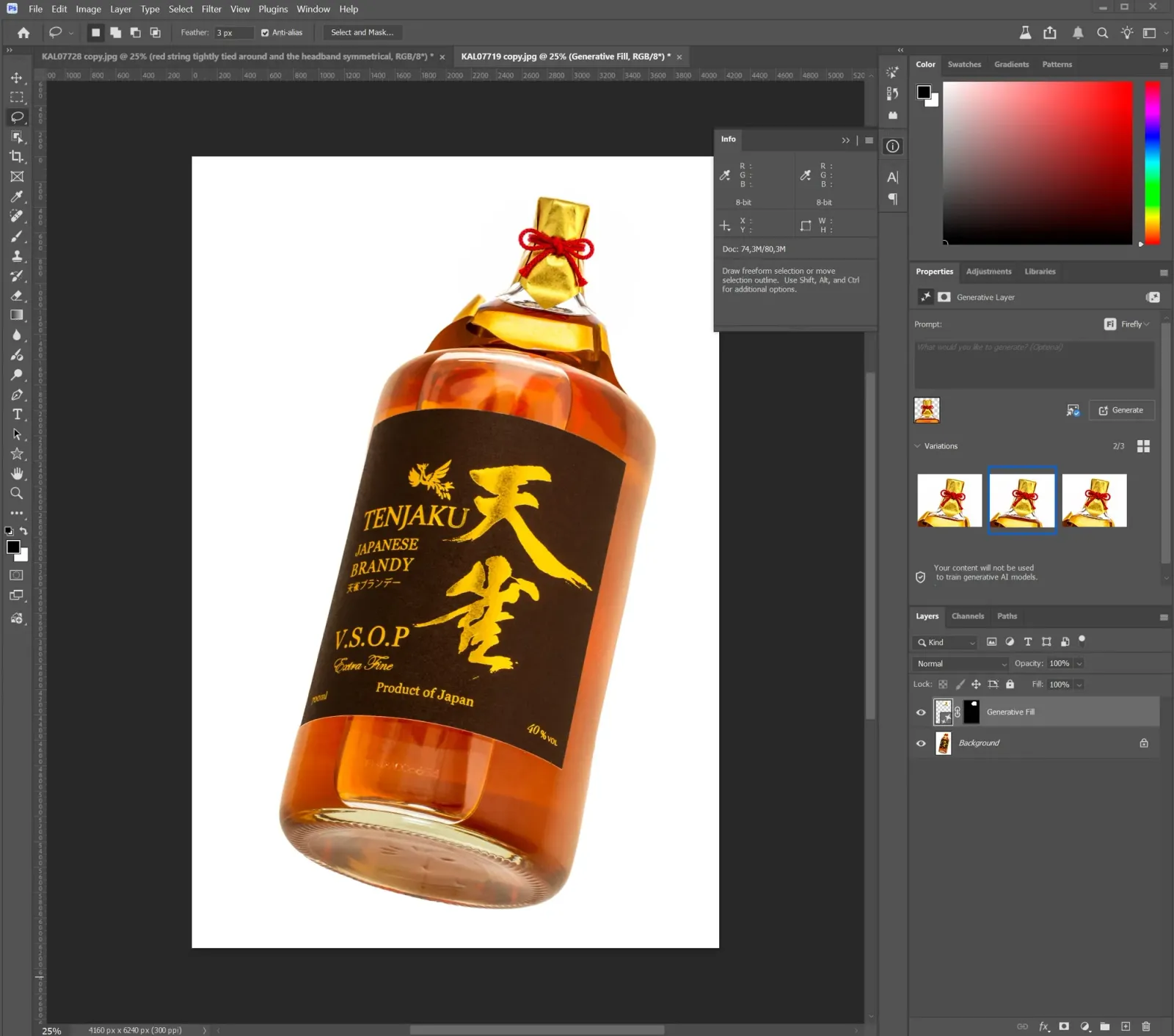Select the Eraser tool
This screenshot has height=1036, width=1174.
coord(16,296)
